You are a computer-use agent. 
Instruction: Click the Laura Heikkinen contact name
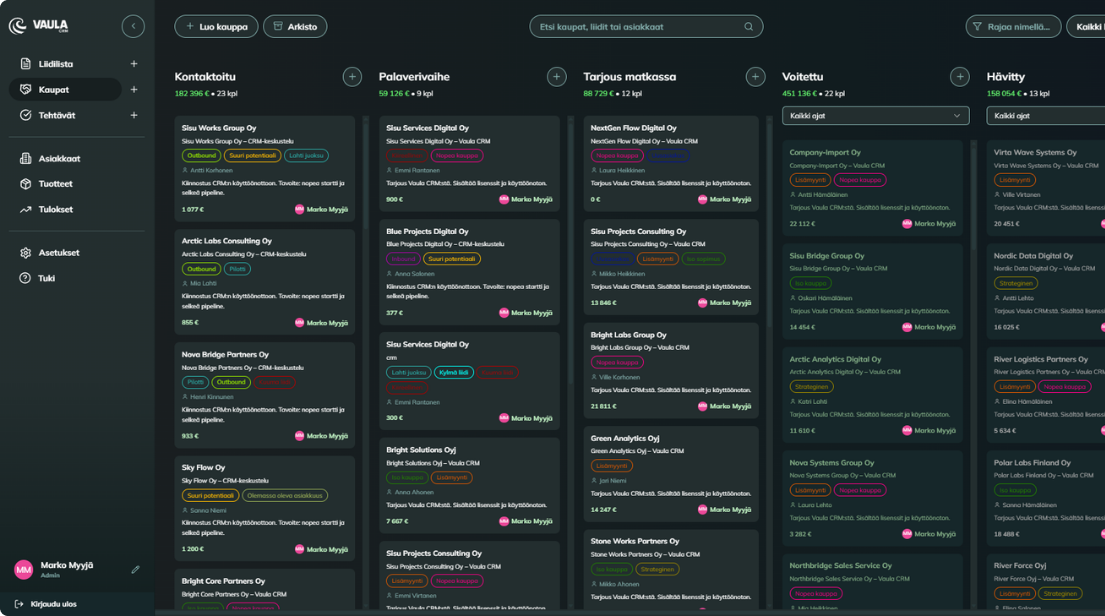tap(622, 171)
